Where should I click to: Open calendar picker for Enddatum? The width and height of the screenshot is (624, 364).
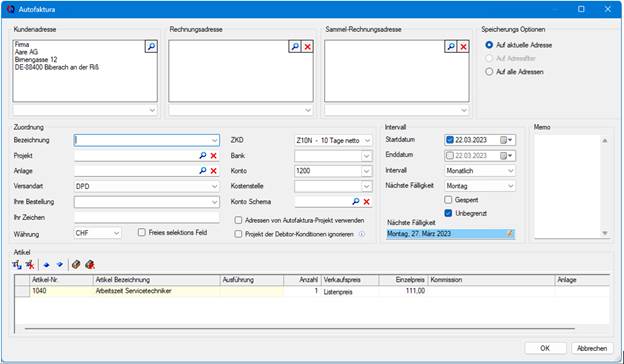(507, 156)
